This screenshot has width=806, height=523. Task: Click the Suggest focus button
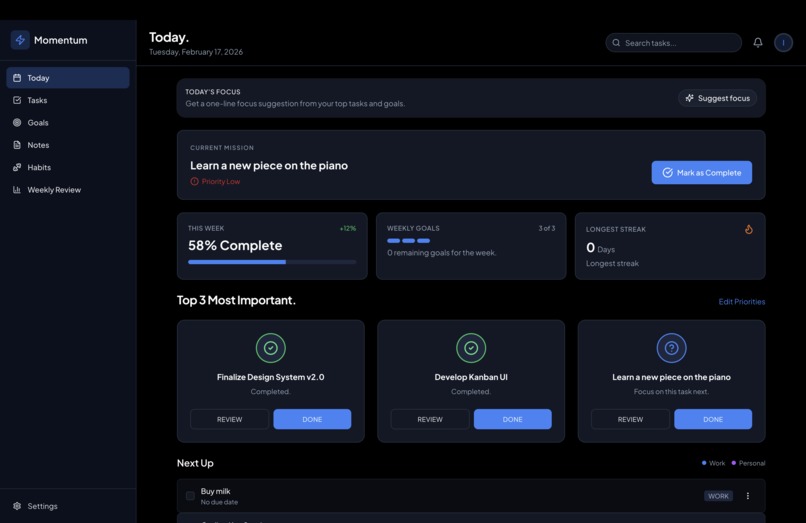718,98
